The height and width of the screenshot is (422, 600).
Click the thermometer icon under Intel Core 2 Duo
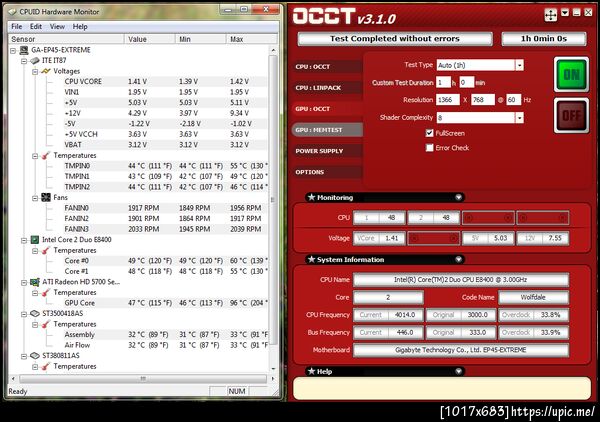click(x=46, y=250)
